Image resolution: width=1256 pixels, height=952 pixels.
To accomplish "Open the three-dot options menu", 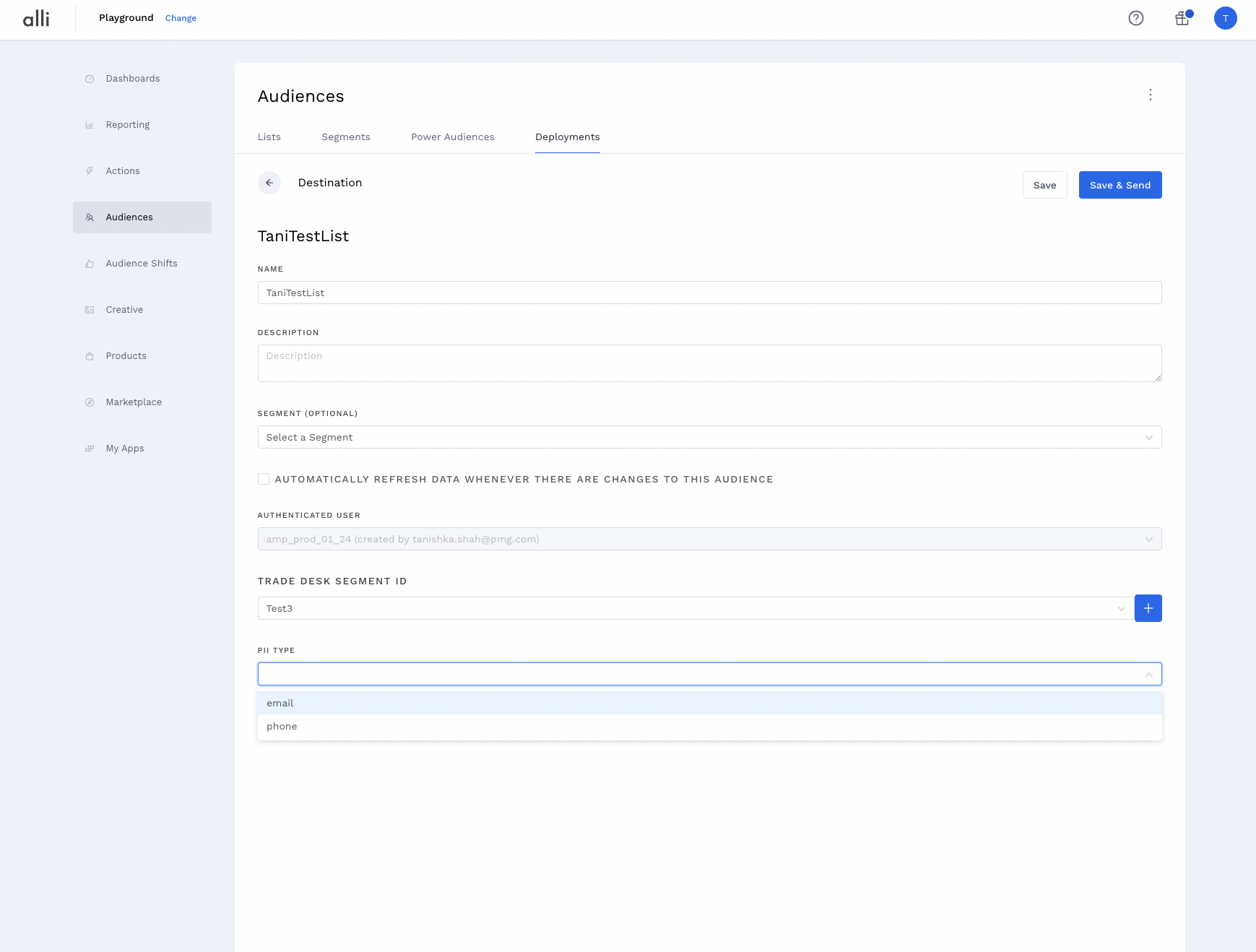I will tap(1150, 95).
